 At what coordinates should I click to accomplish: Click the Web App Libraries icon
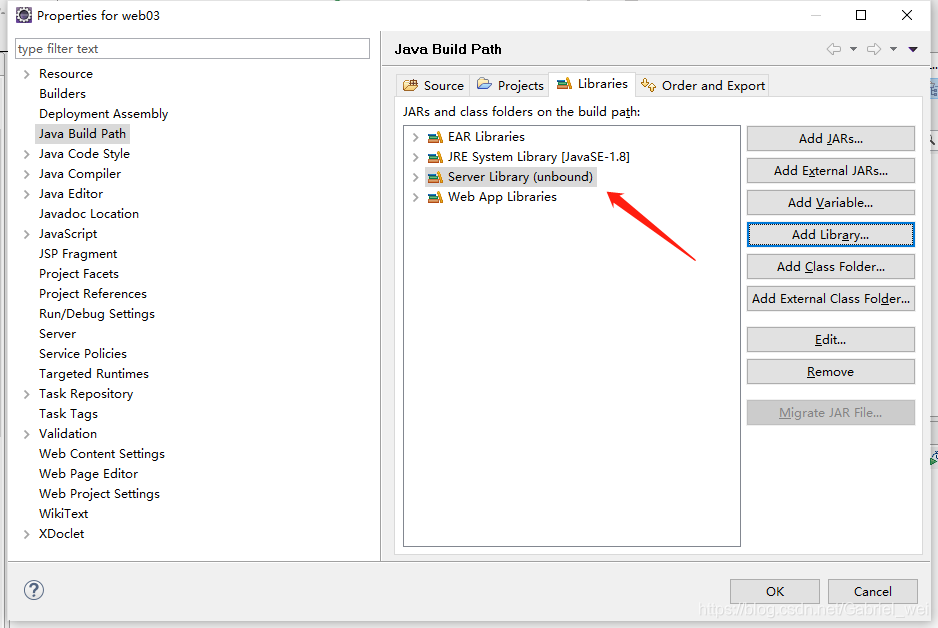click(x=435, y=197)
